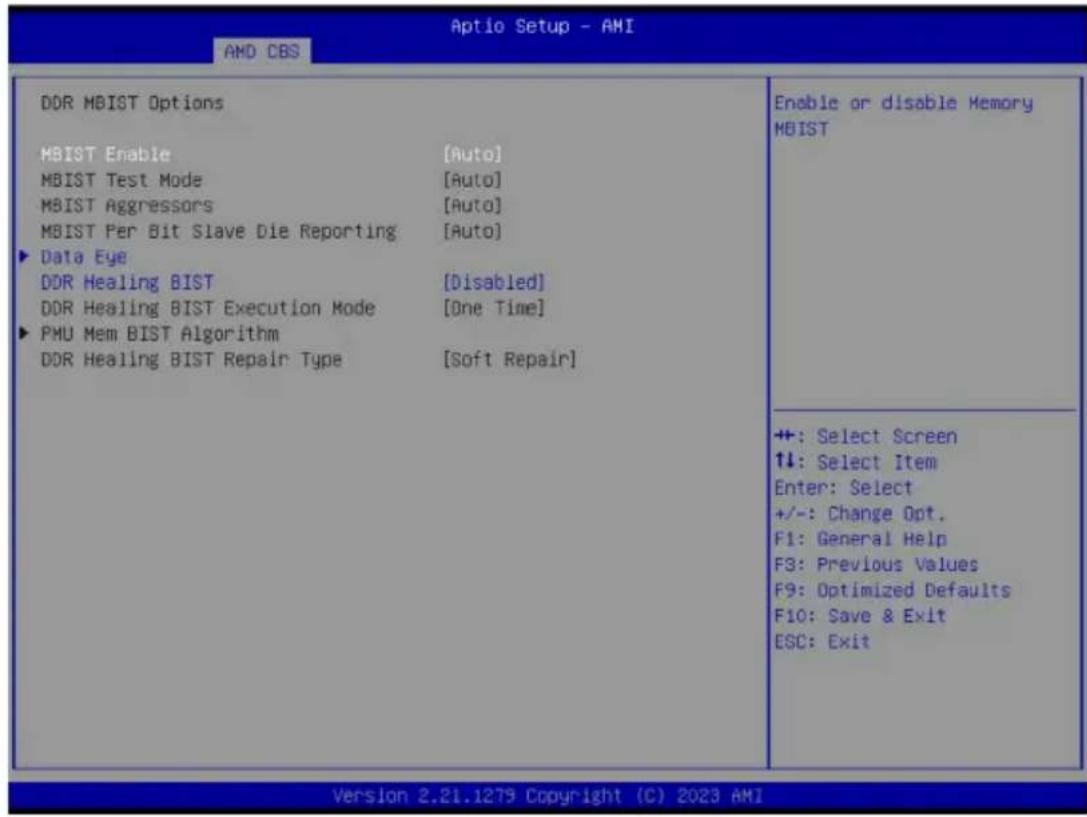Click the Select Screen key hint
The width and height of the screenshot is (1087, 817).
pos(866,437)
